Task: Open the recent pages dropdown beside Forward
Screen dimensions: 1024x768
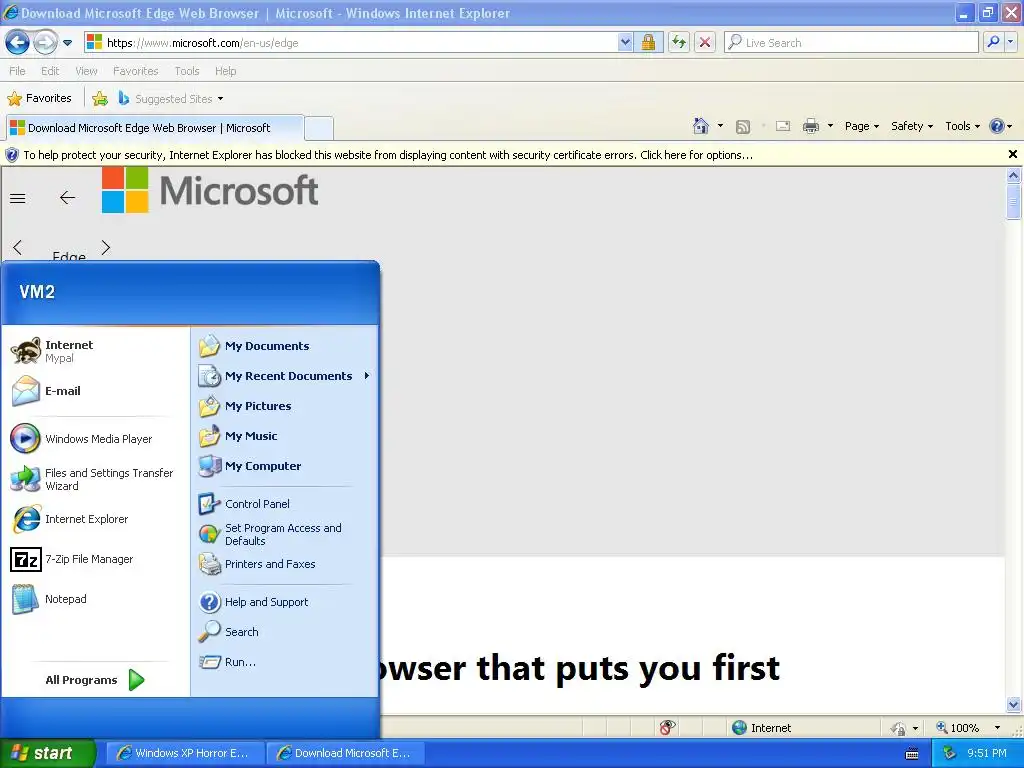Action: coord(67,43)
